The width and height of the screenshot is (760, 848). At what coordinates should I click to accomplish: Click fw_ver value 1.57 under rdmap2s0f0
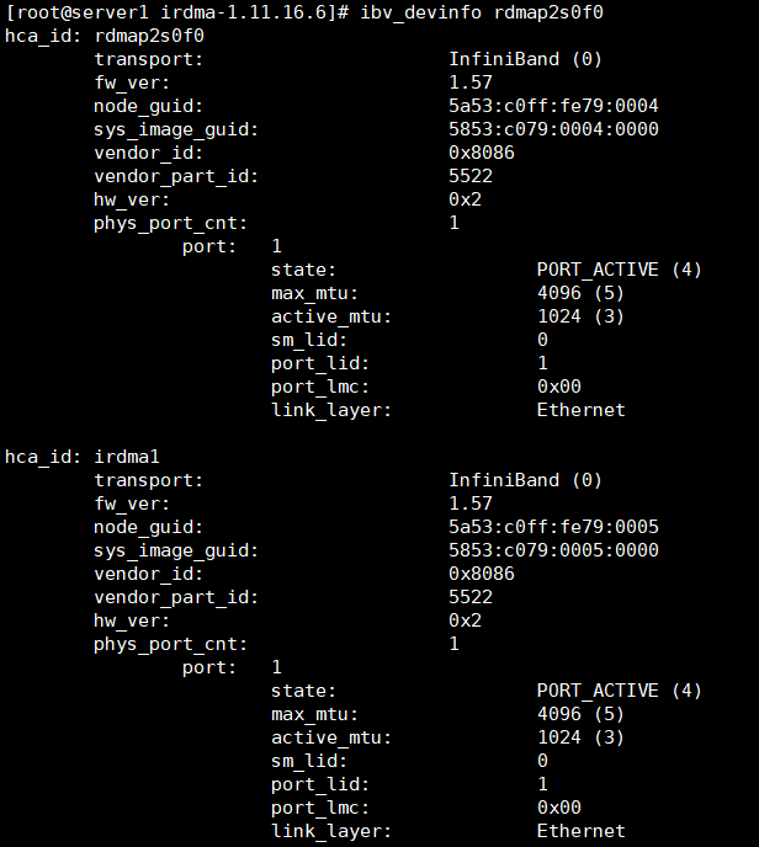(x=470, y=83)
